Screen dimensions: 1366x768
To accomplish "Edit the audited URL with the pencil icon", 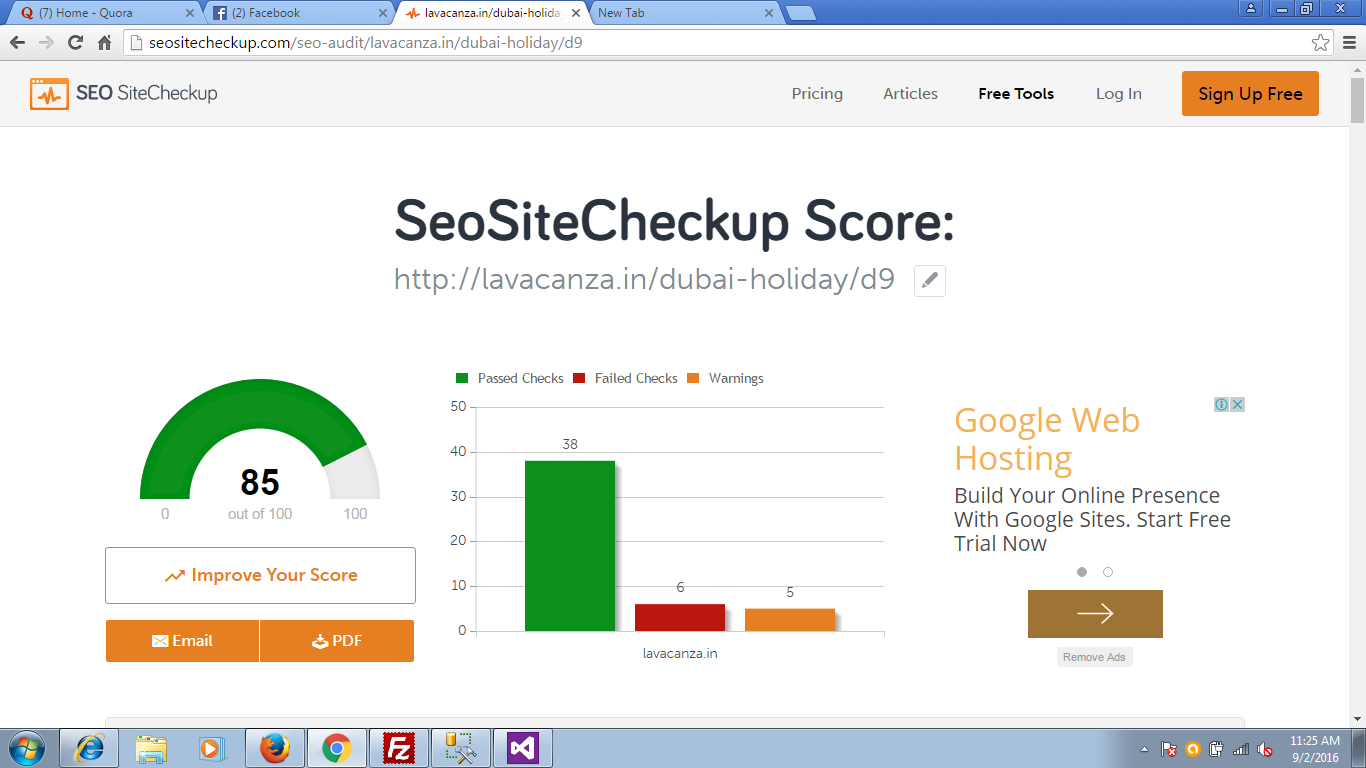I will (930, 281).
